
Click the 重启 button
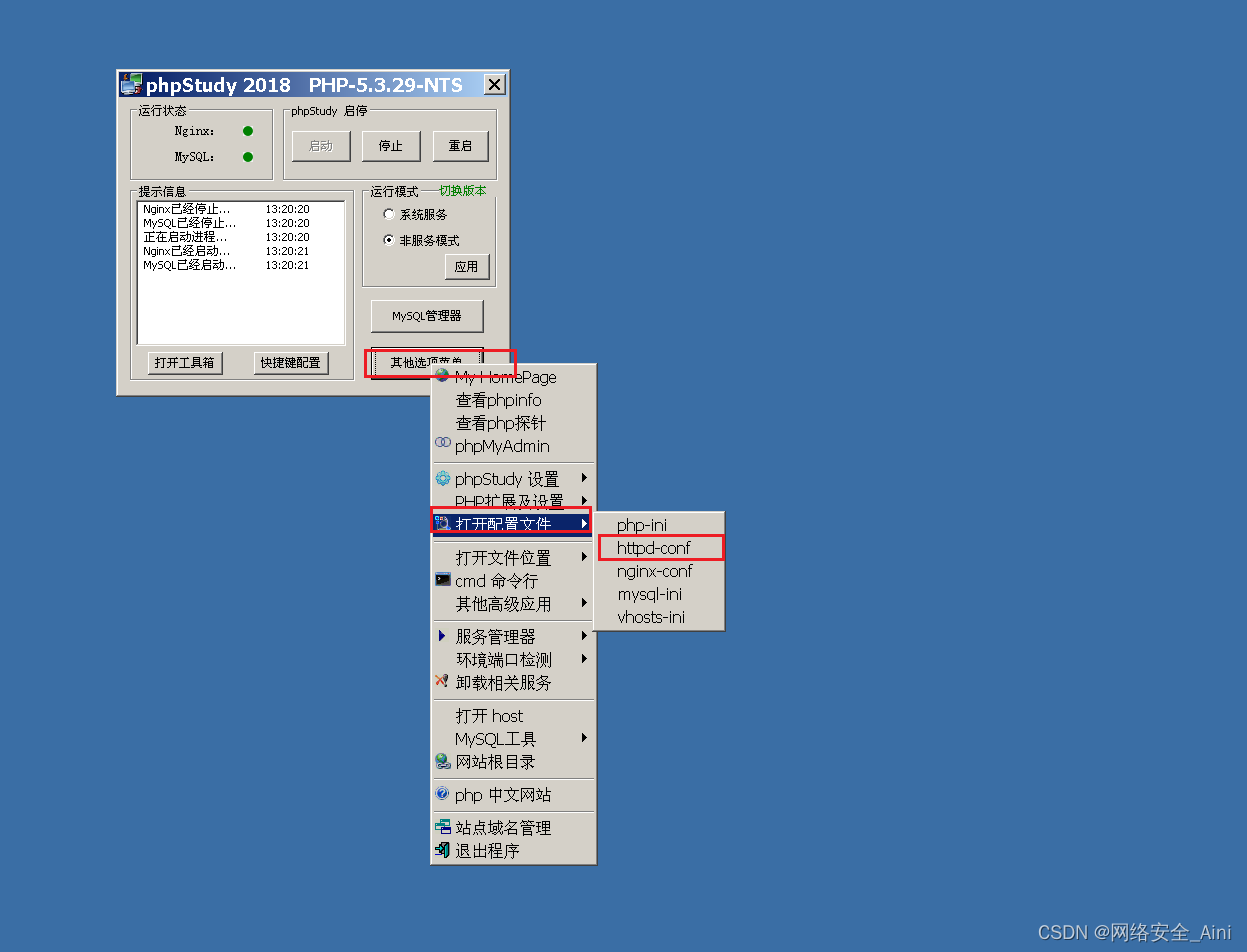point(461,146)
